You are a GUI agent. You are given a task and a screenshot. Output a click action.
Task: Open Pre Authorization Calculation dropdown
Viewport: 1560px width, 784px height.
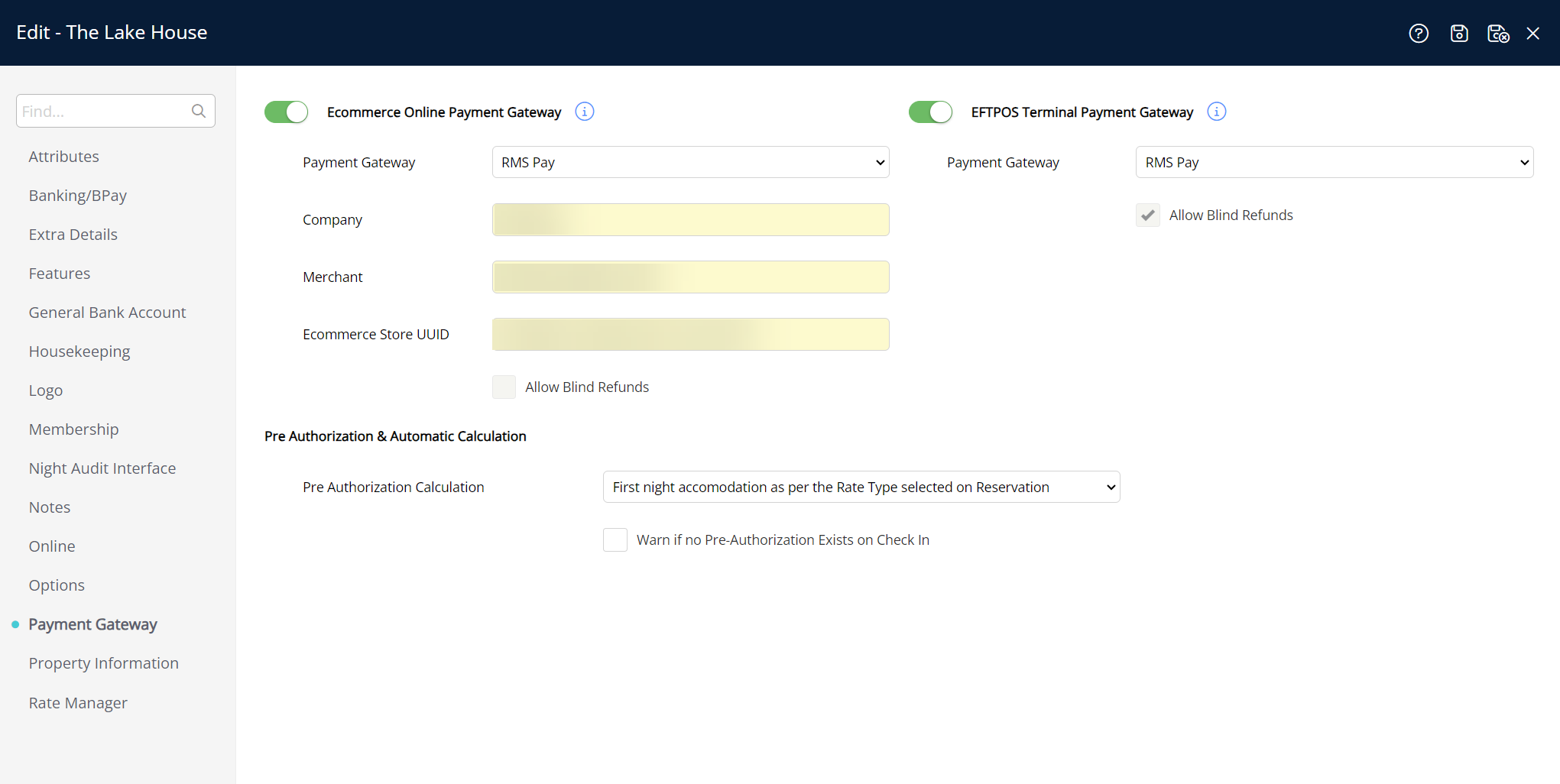pos(861,487)
